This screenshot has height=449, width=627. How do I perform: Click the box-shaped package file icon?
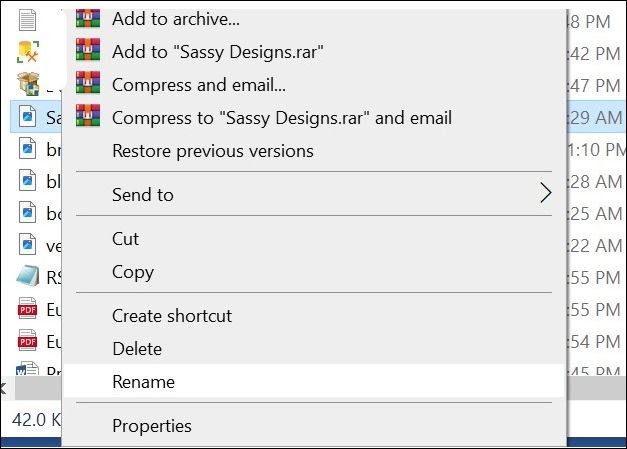(x=28, y=82)
